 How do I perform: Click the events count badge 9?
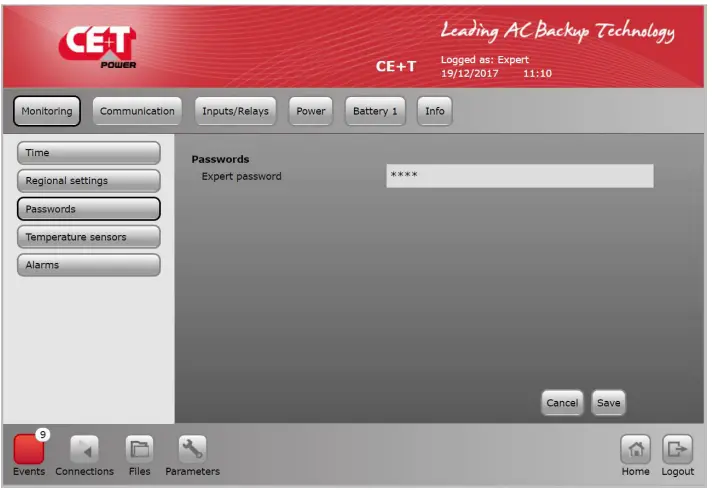click(43, 435)
